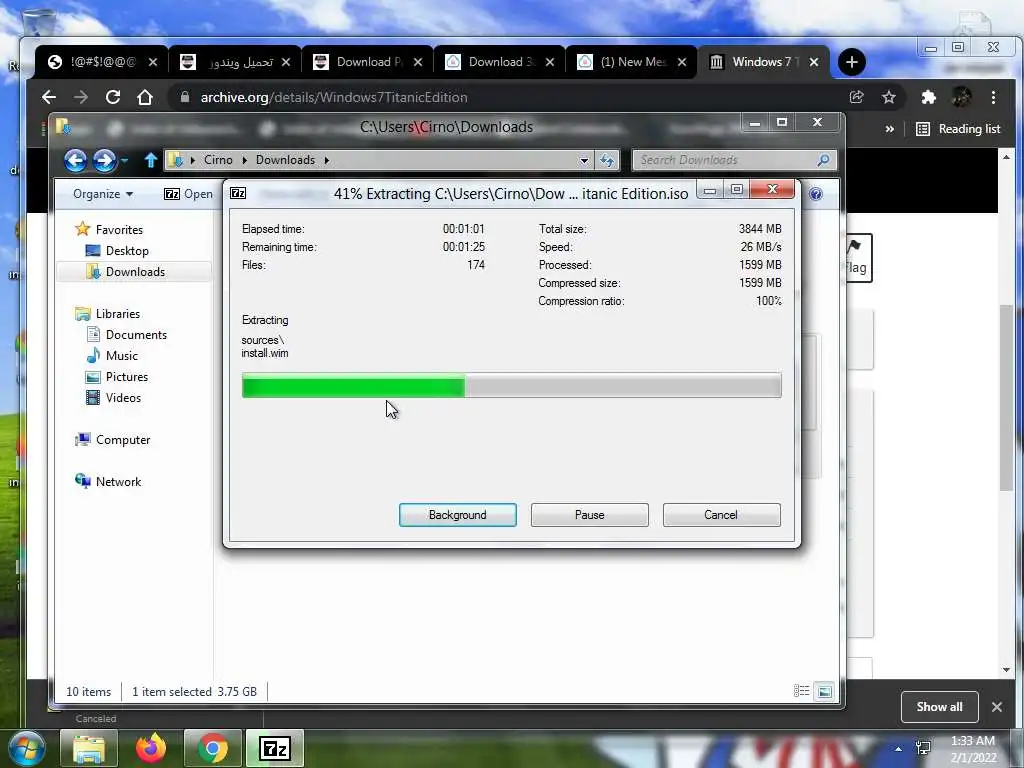
Task: Click the browser page scrollbar
Action: click(1006, 398)
